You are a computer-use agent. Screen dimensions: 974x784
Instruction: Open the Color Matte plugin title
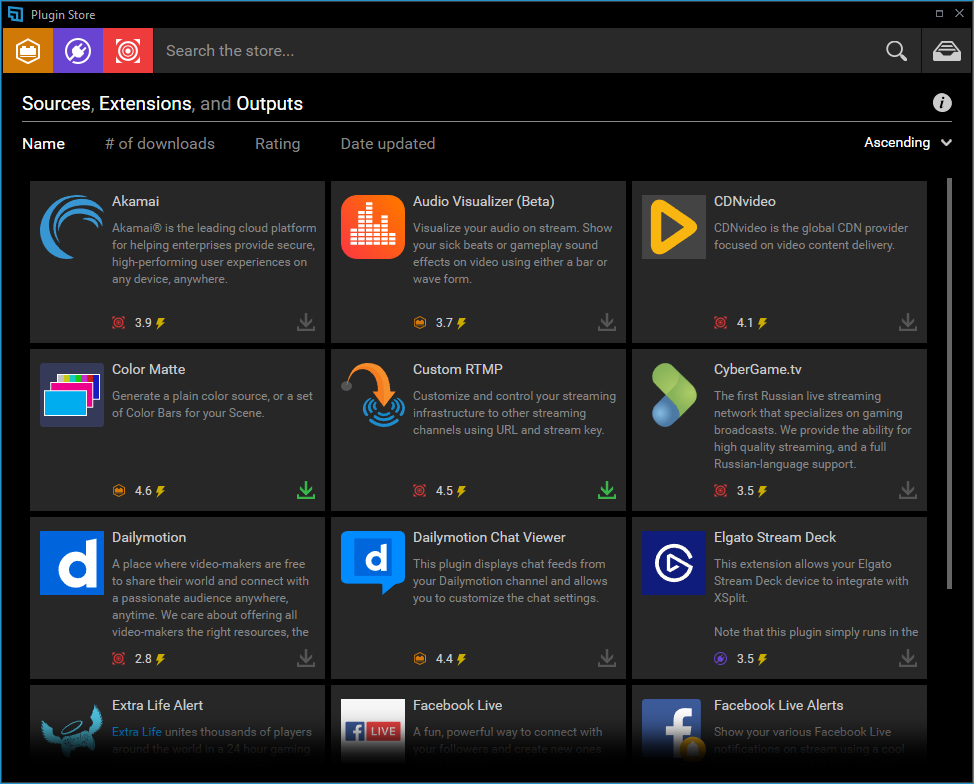click(x=148, y=369)
